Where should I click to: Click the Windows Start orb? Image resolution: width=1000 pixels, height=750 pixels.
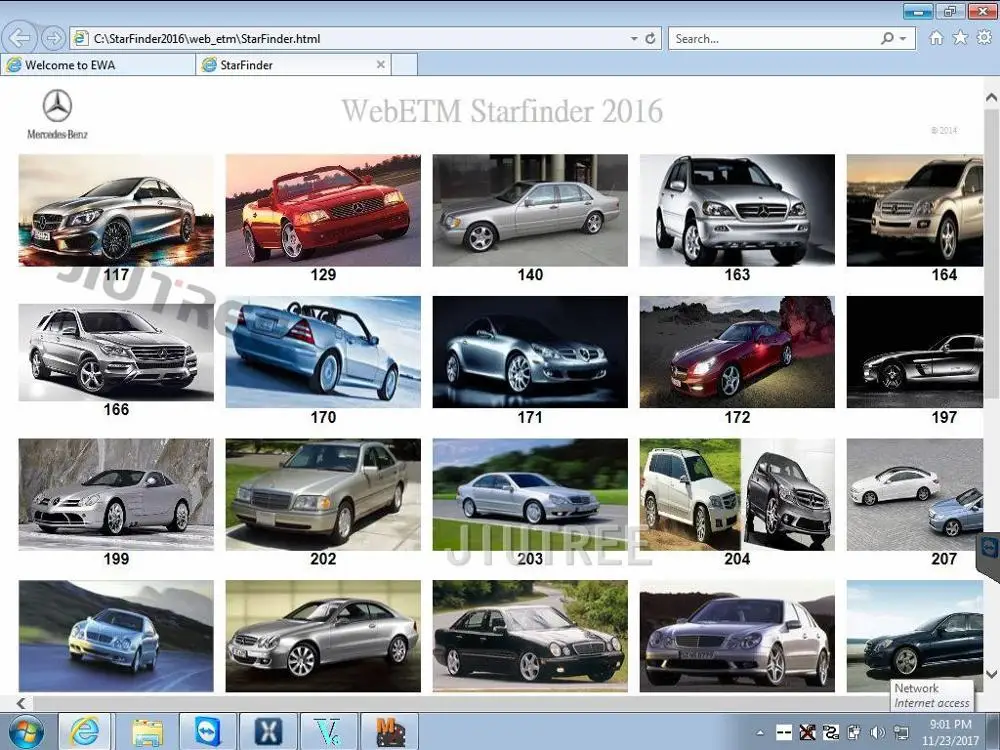click(x=25, y=731)
